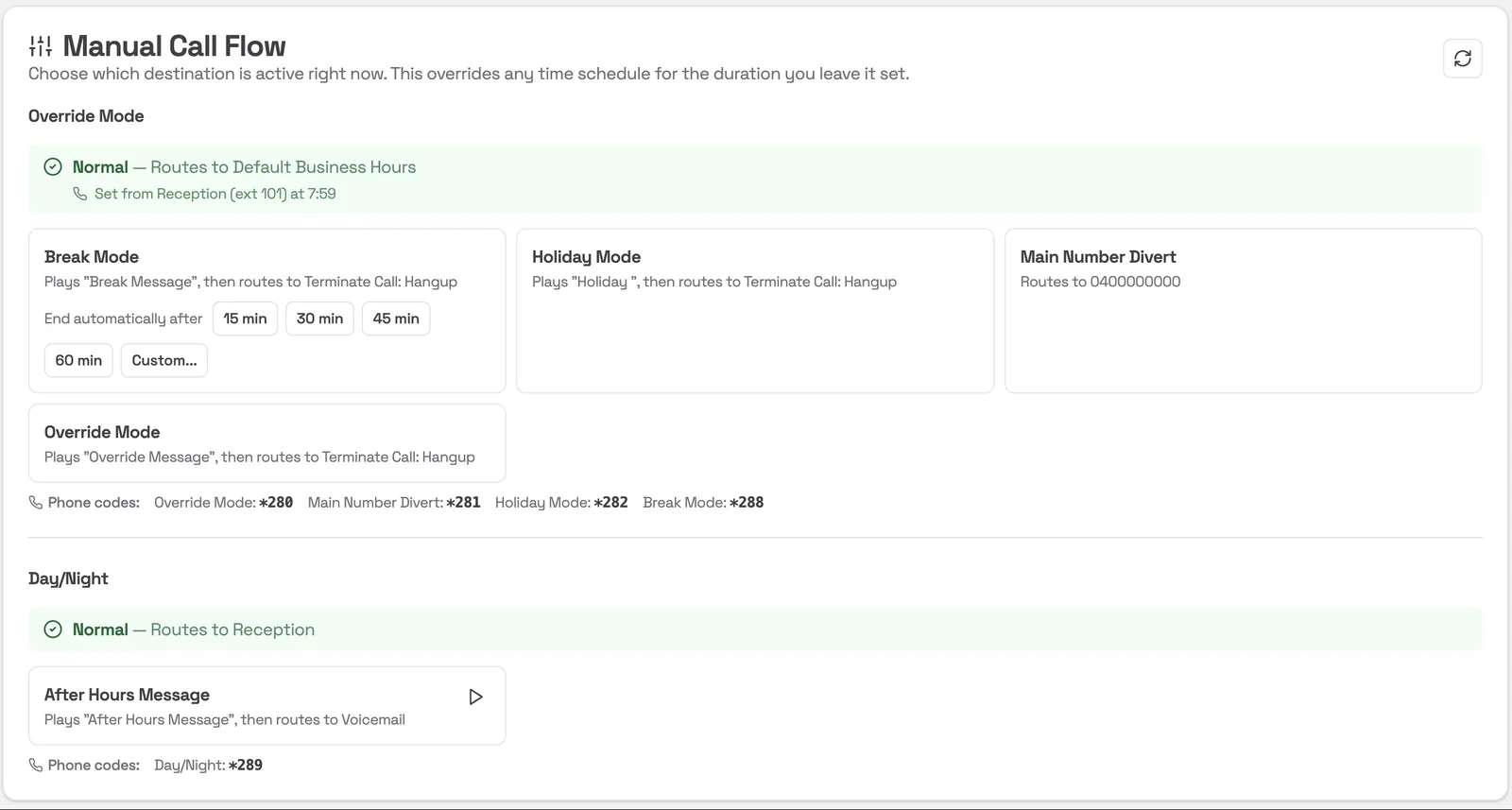
Task: Play the After Hours Message audio
Action: tap(475, 697)
